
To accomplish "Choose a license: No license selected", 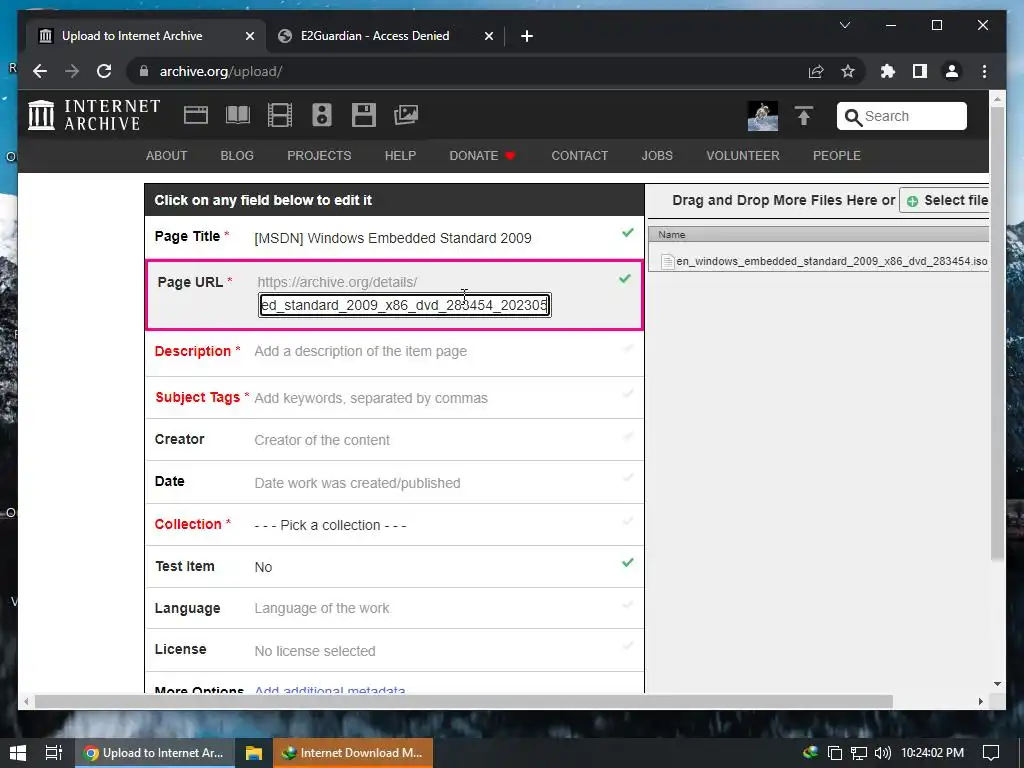I will (x=315, y=651).
